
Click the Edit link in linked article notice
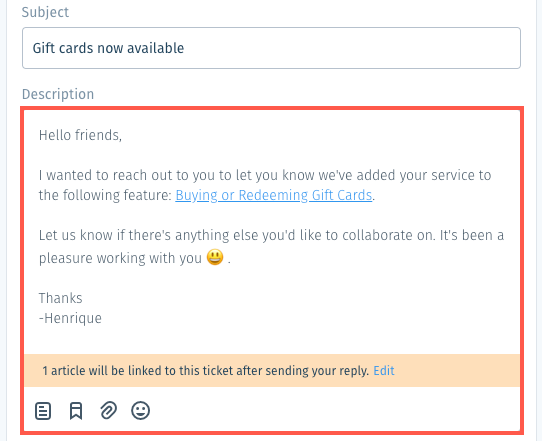(384, 370)
